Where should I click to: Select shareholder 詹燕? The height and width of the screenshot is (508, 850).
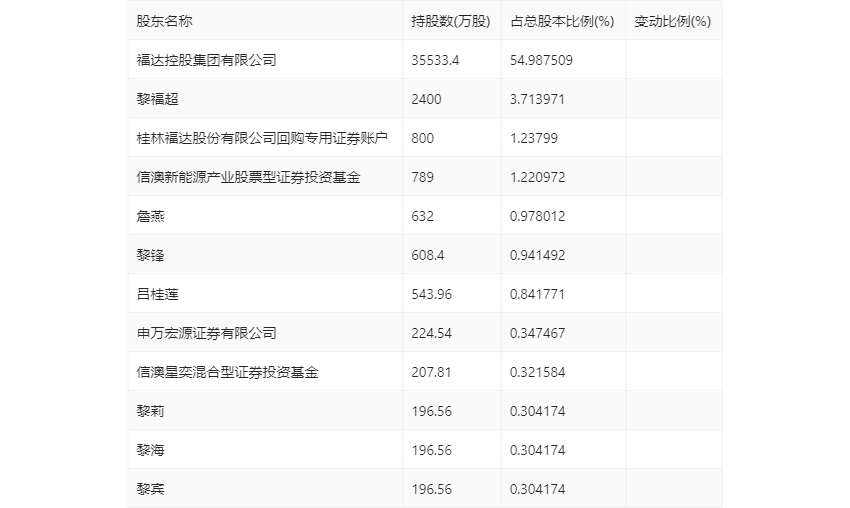[x=150, y=216]
